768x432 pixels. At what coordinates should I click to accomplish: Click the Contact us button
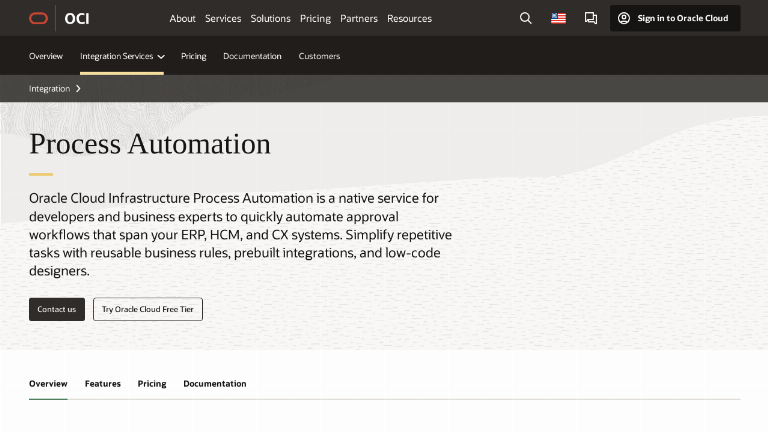coord(57,309)
